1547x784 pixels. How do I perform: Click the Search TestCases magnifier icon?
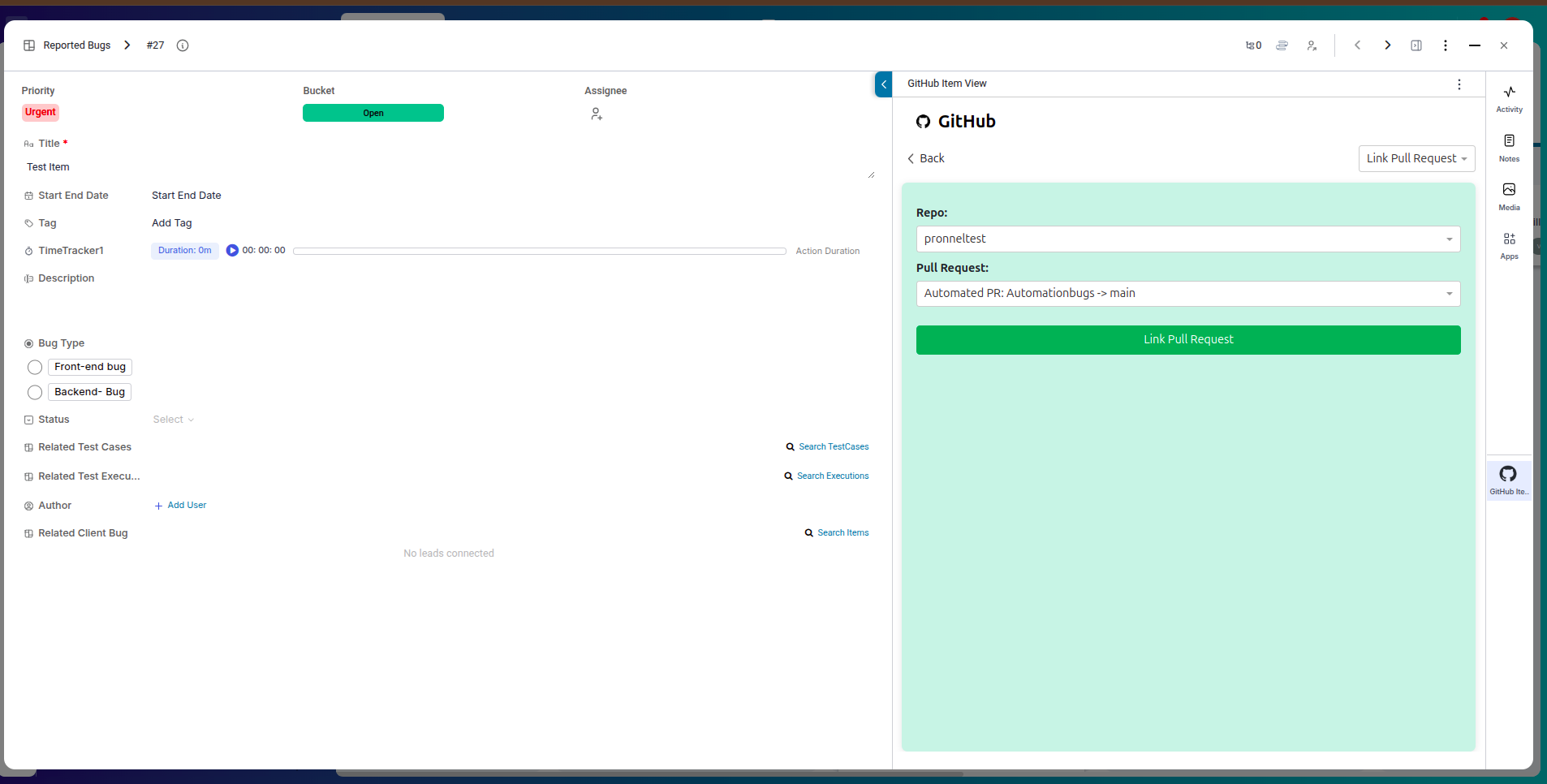point(790,447)
